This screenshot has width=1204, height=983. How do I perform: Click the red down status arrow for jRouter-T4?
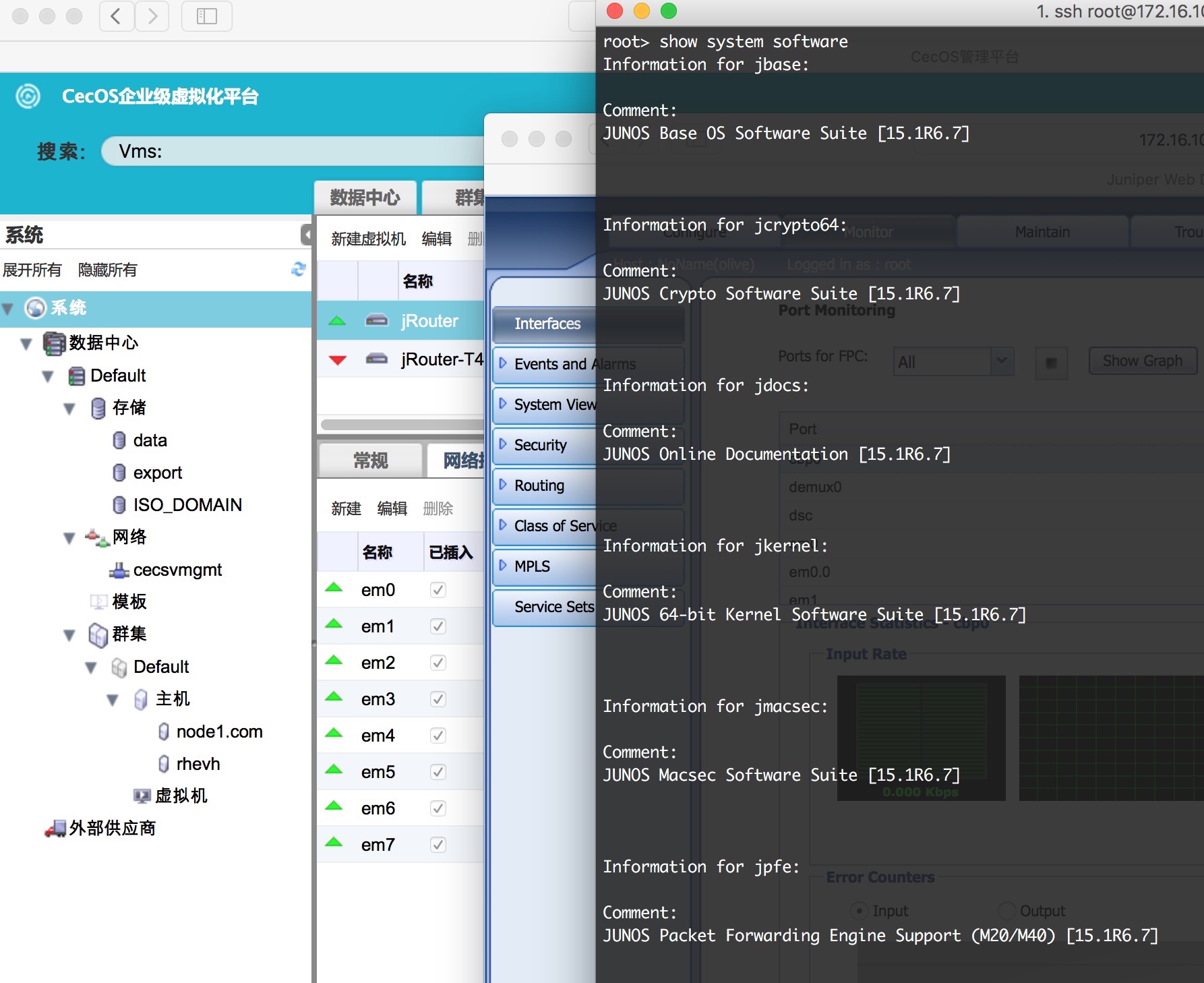click(338, 360)
